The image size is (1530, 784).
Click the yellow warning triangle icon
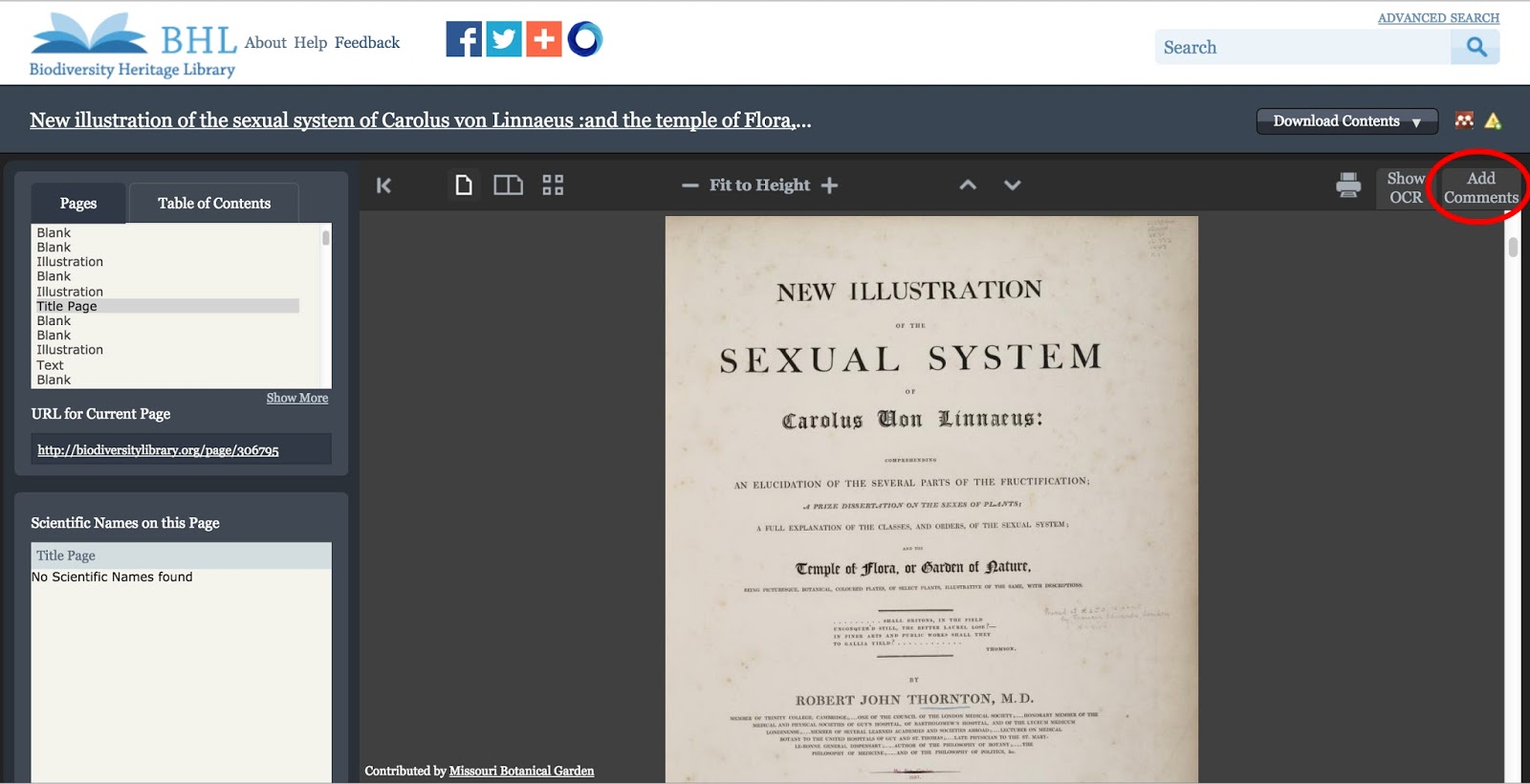click(x=1493, y=120)
